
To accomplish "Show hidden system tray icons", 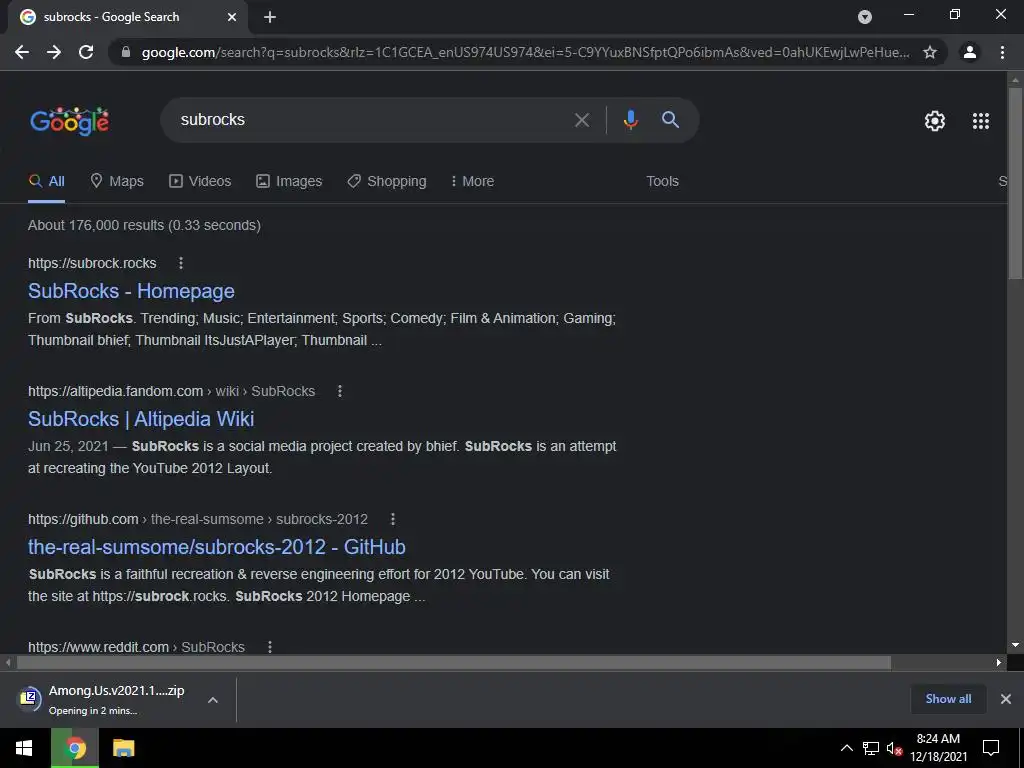I will (846, 748).
